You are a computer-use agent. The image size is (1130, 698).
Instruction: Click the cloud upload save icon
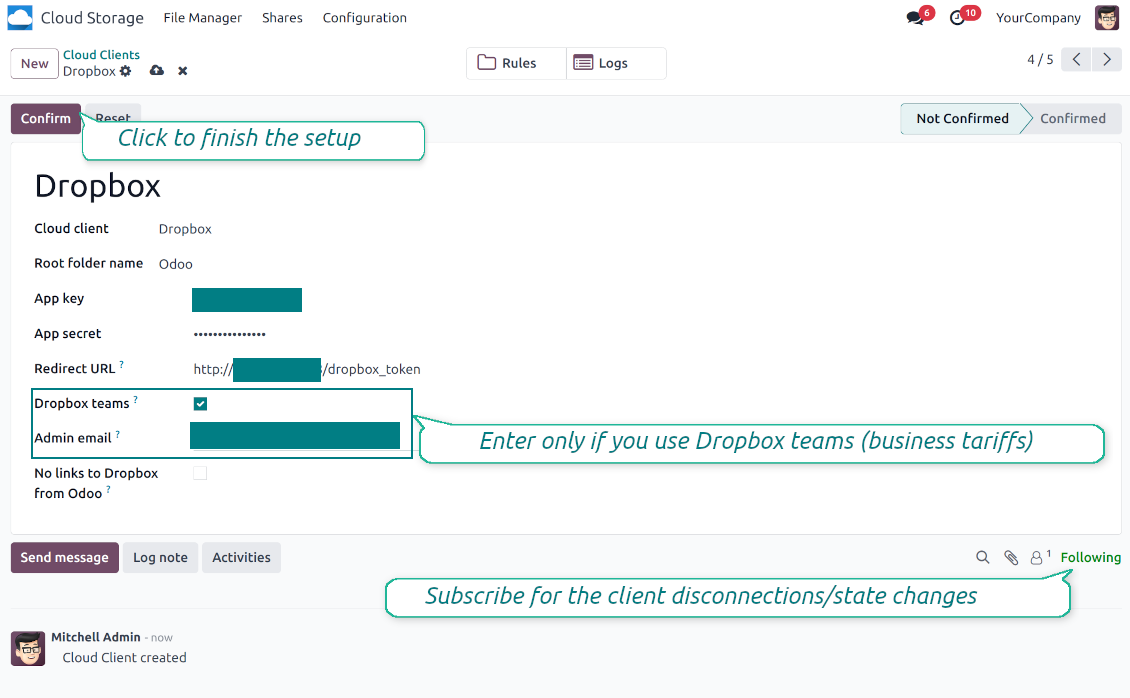click(x=156, y=71)
